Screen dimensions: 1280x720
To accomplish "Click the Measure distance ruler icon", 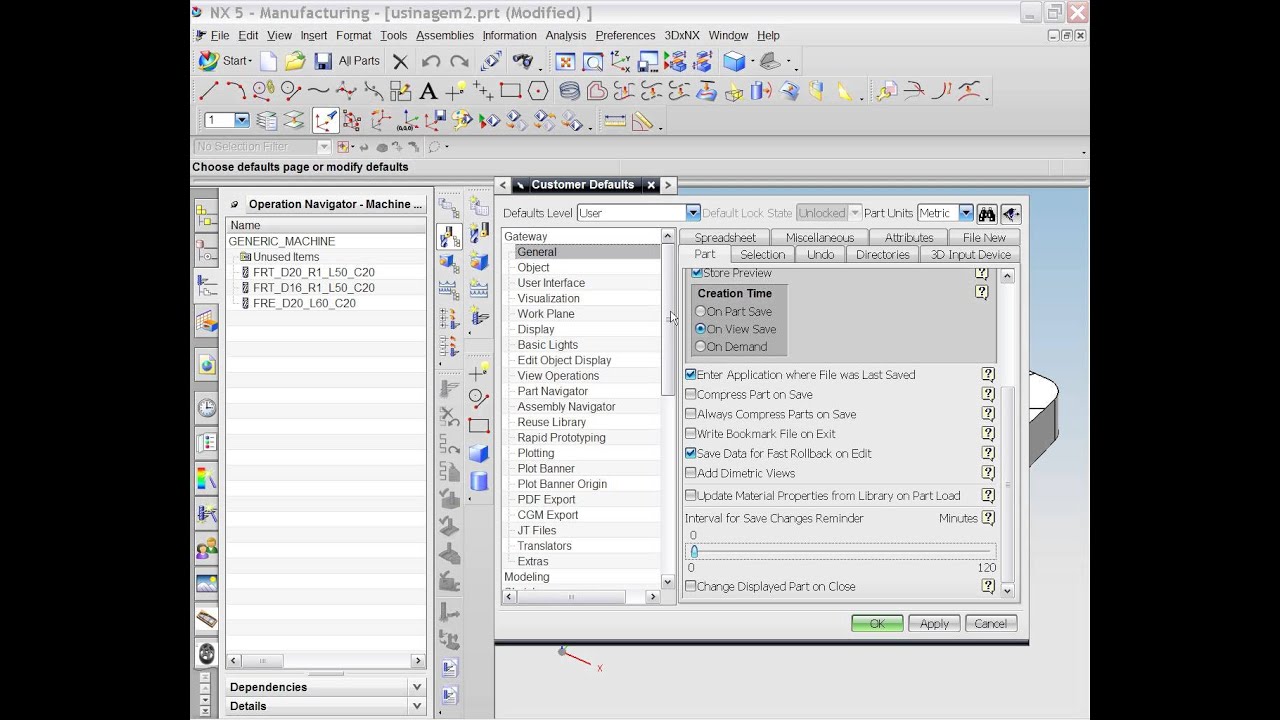I will coord(615,122).
